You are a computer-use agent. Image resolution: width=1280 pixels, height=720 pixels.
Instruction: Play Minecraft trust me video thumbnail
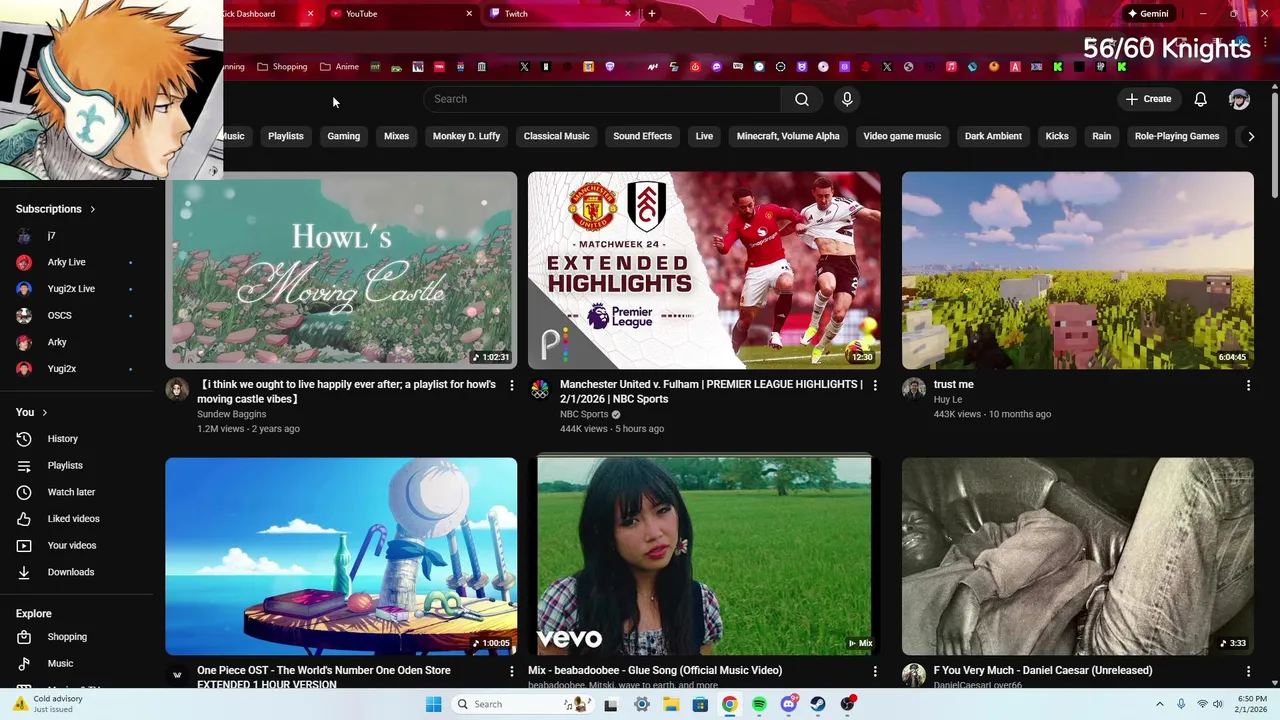coord(1077,270)
